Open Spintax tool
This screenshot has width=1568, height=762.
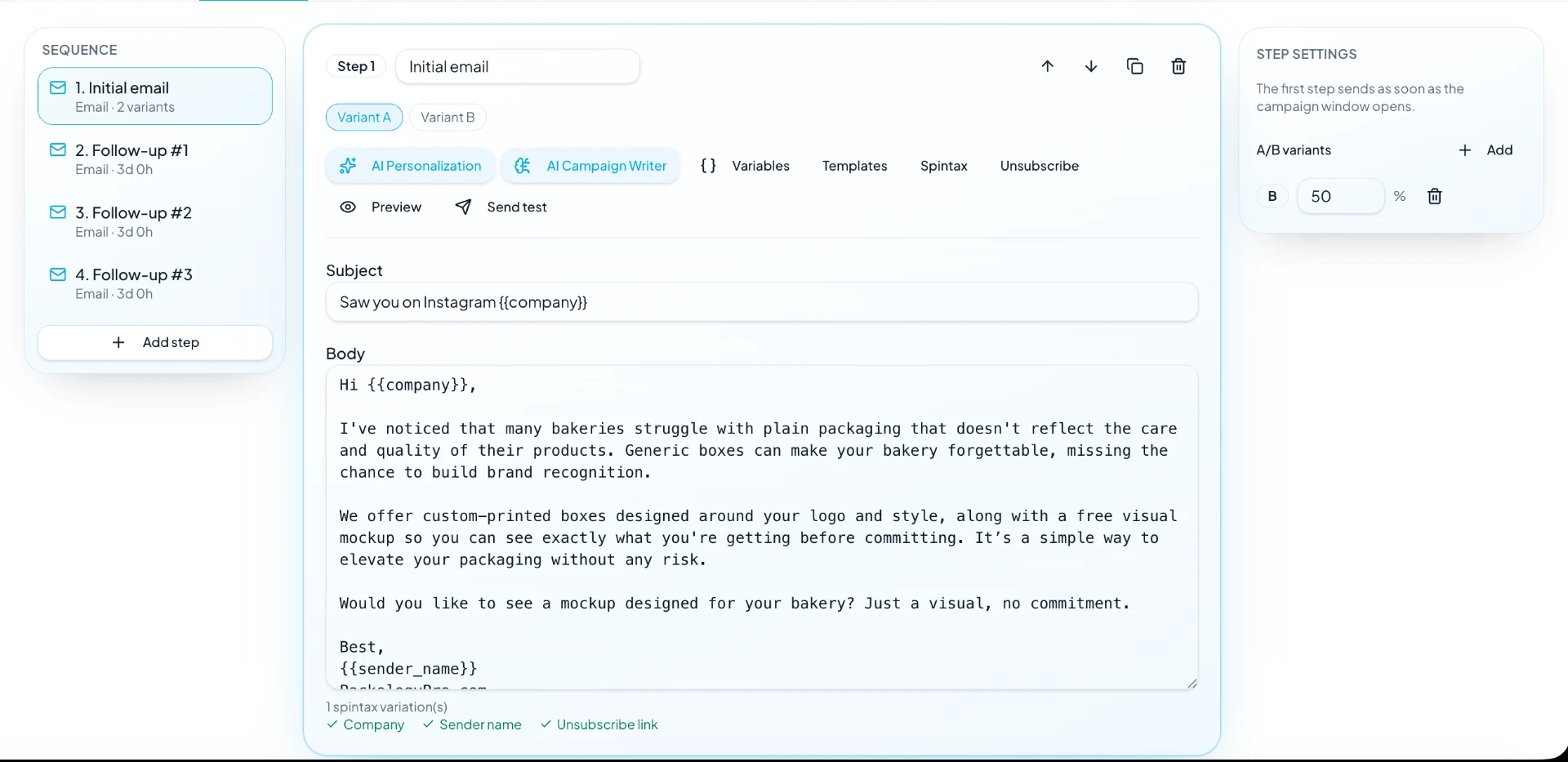pos(943,166)
